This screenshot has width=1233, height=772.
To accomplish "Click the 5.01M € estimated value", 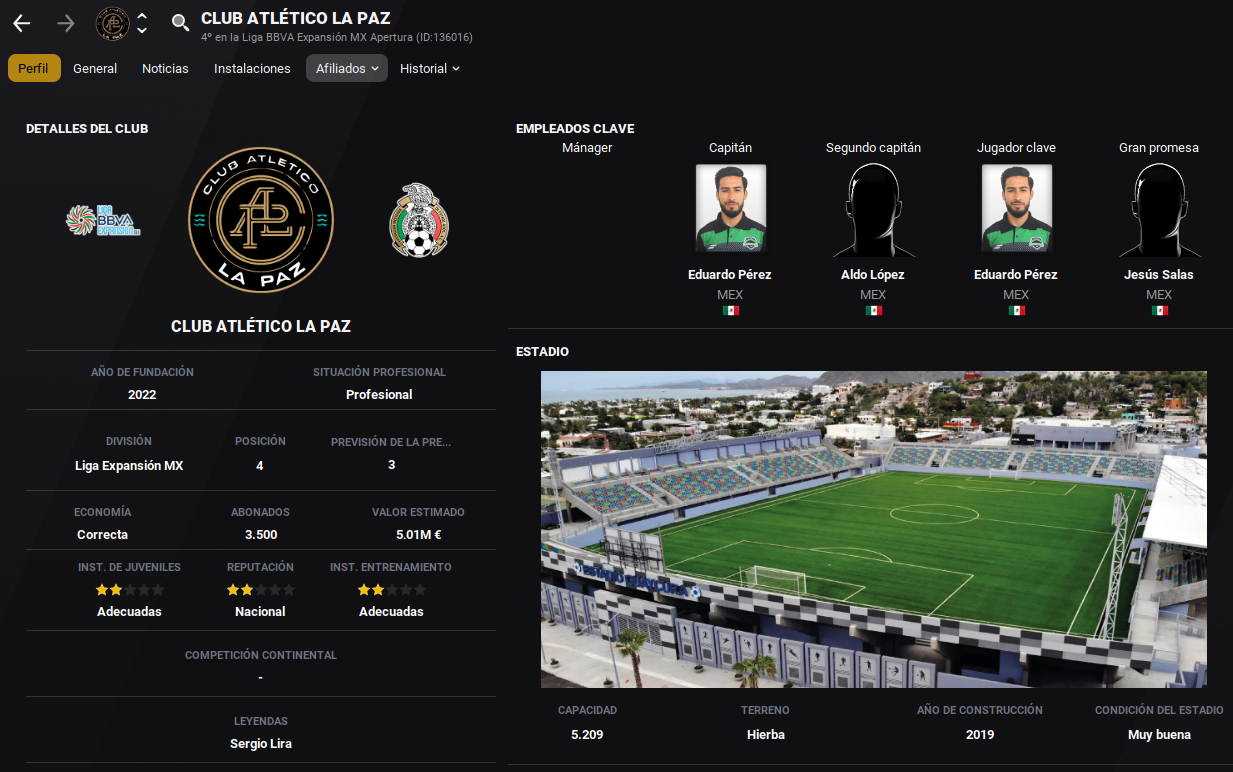I will pyautogui.click(x=418, y=534).
